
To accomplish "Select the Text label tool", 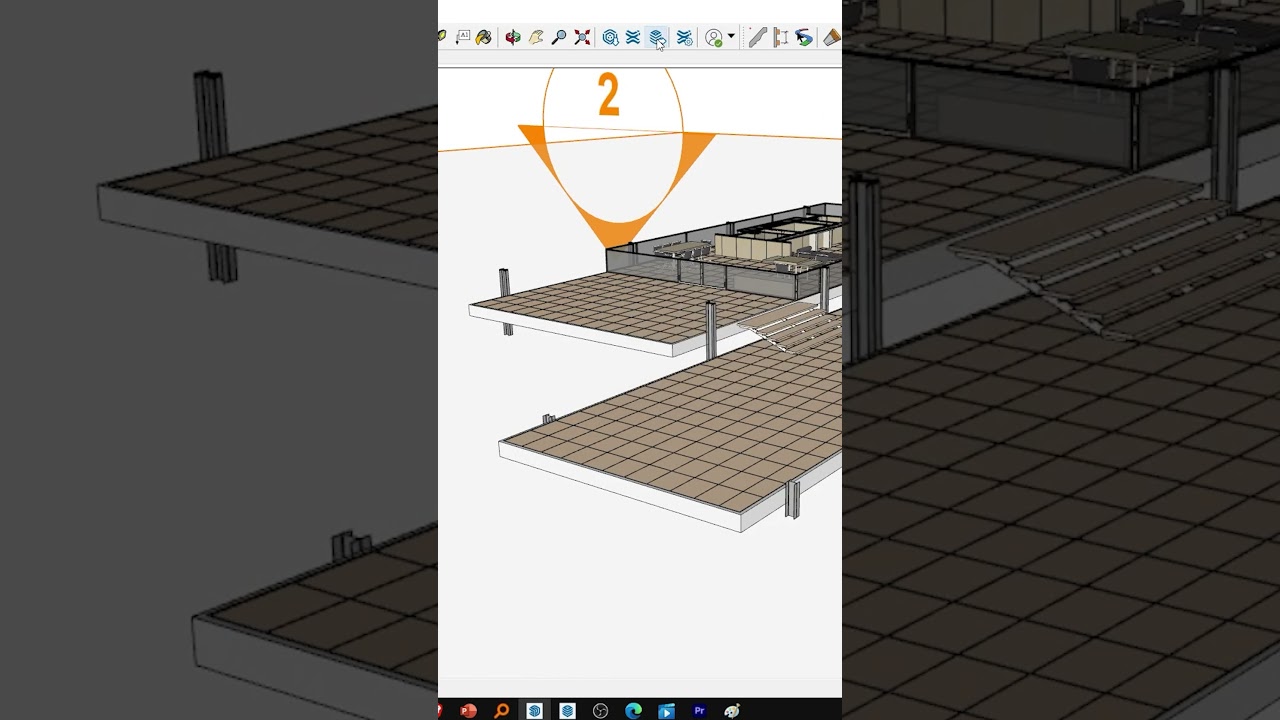I will (463, 37).
